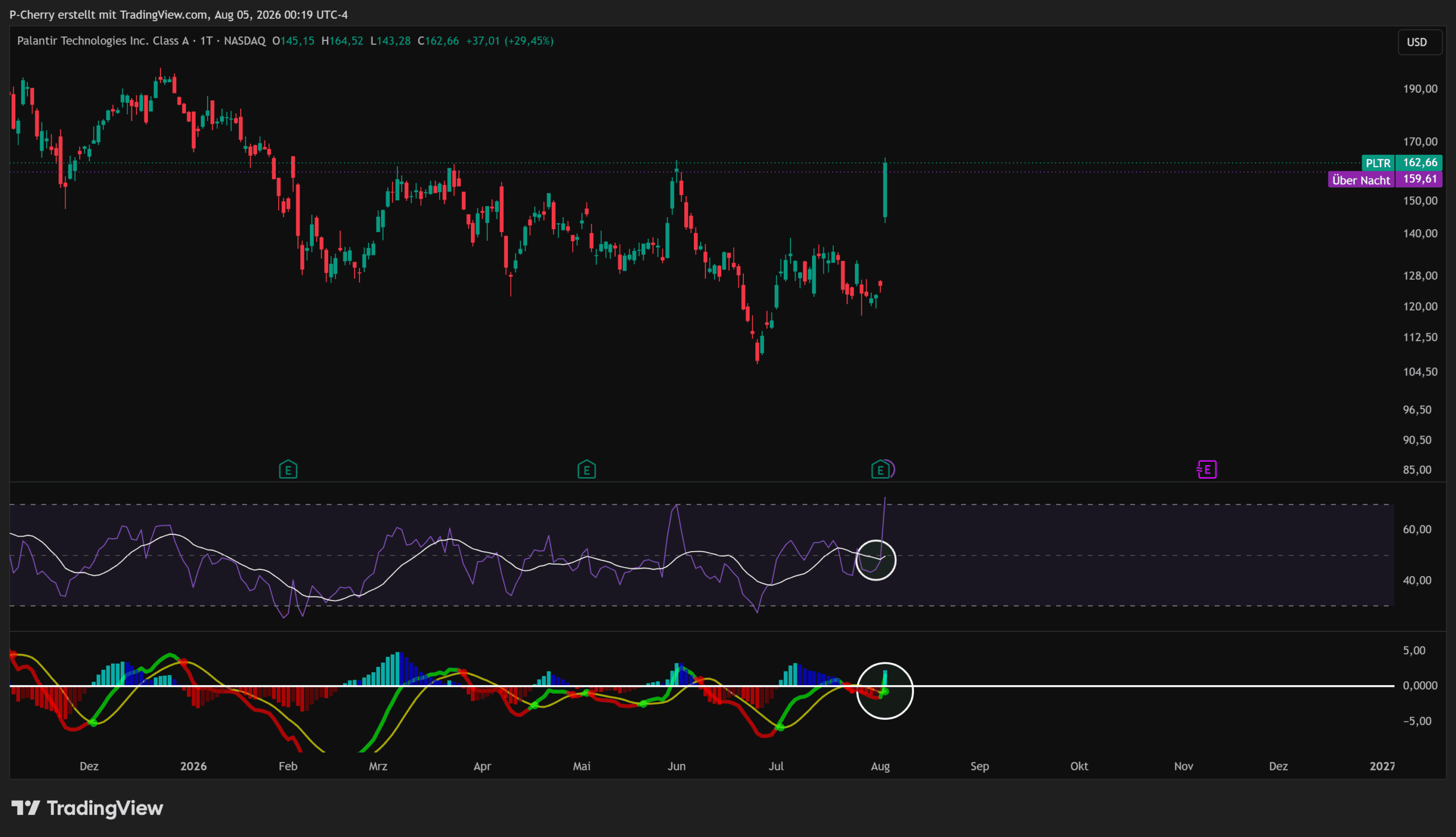Viewport: 1456px width, 837px height.
Task: Click the 128,00 price axis label
Action: click(1420, 276)
